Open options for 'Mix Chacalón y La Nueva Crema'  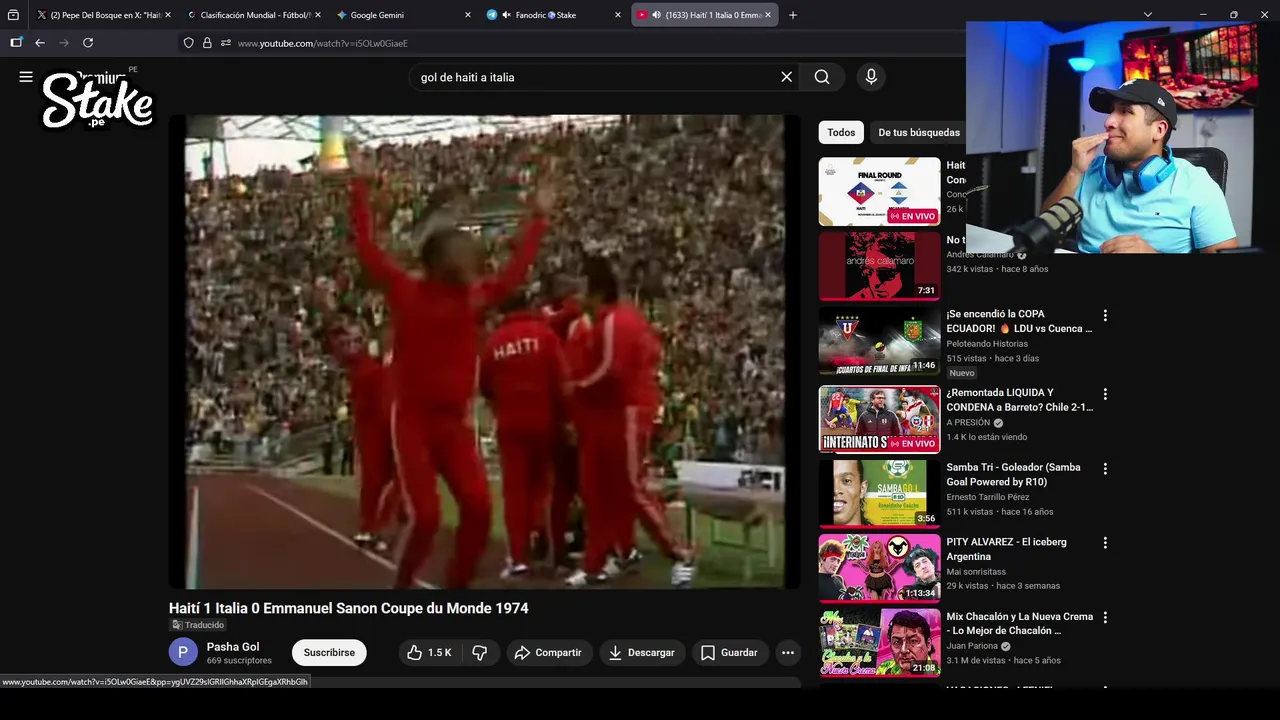[x=1105, y=618]
